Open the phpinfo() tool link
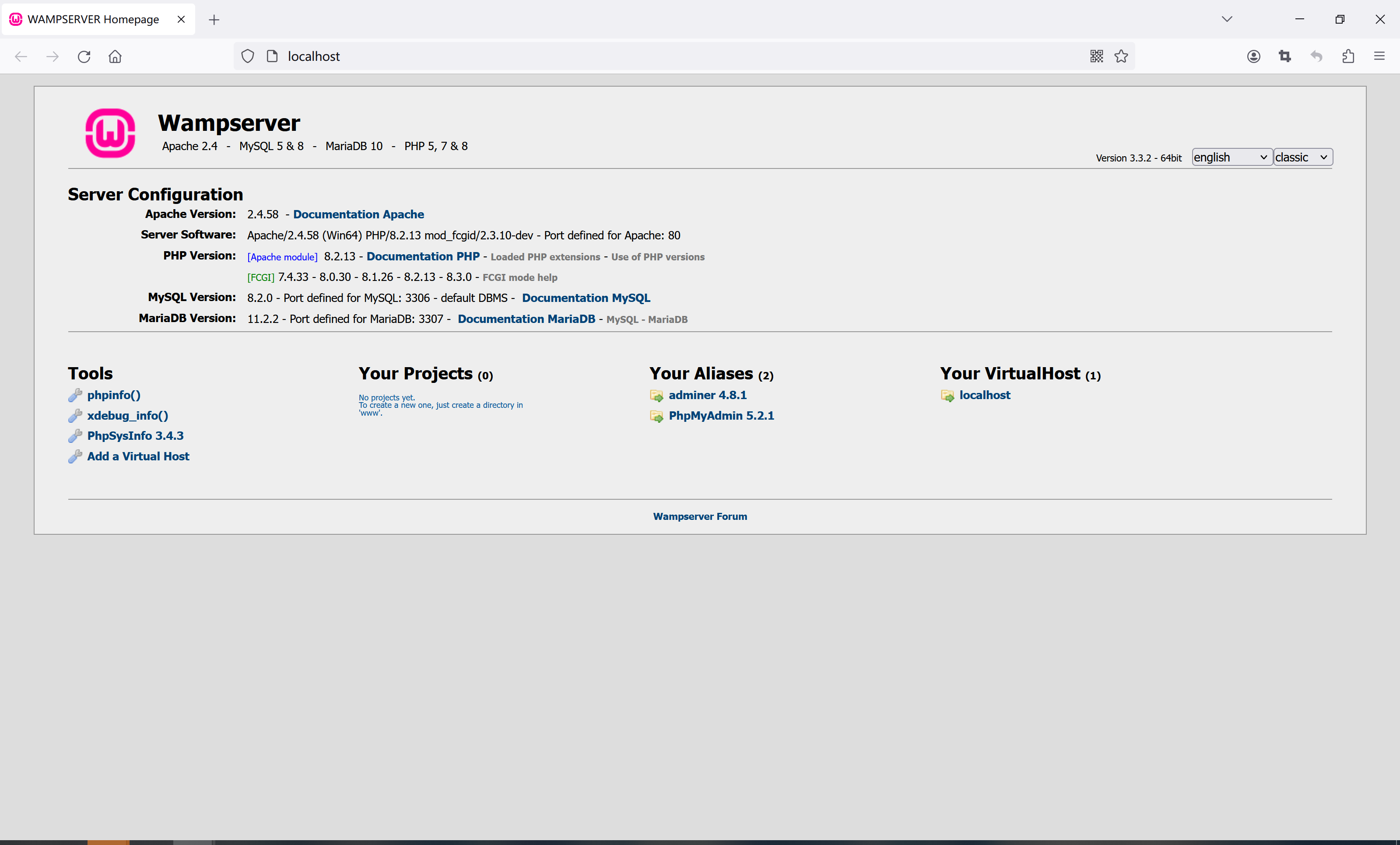This screenshot has width=1400, height=845. click(114, 395)
